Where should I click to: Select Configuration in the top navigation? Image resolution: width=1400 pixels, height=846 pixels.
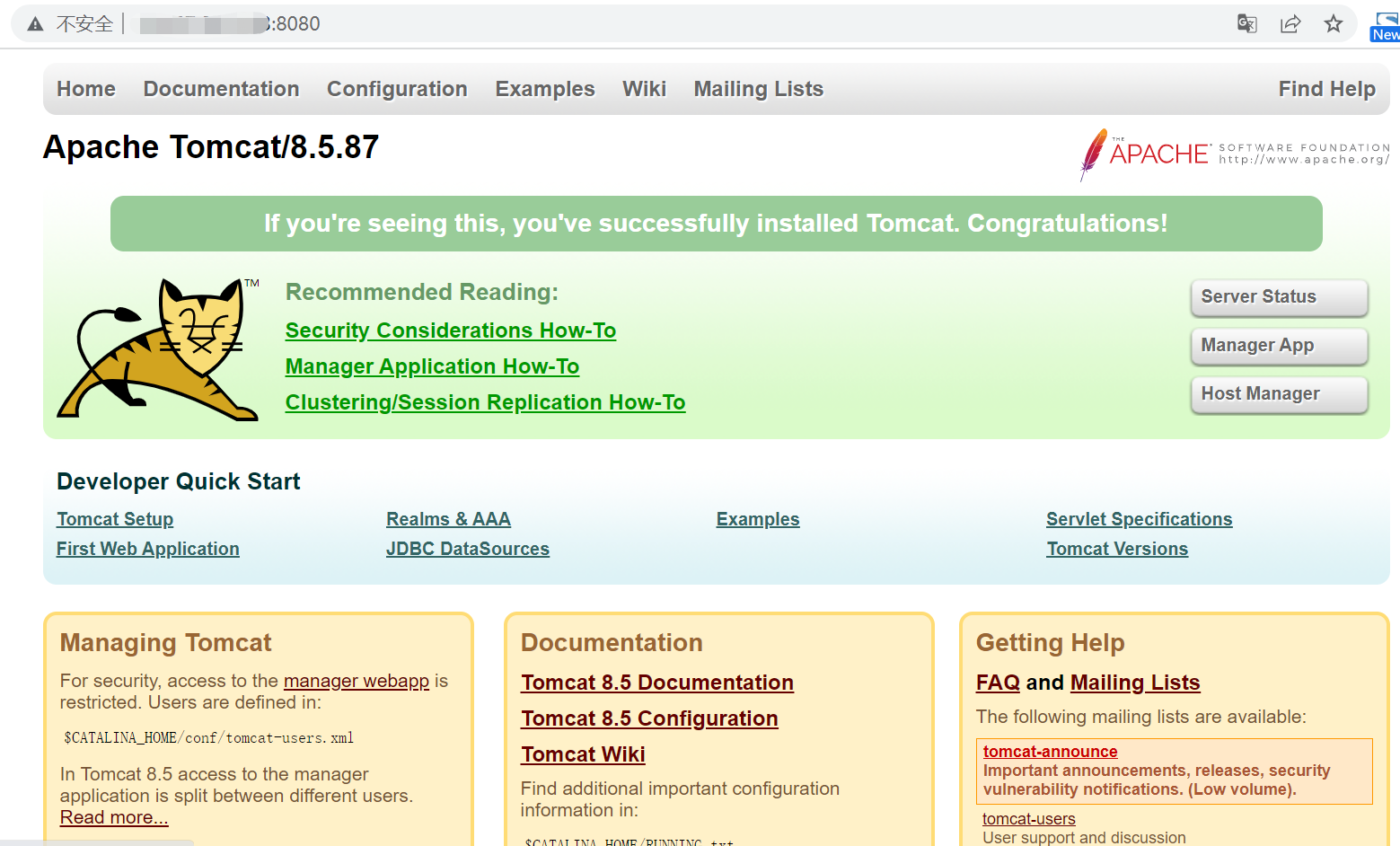click(x=397, y=89)
